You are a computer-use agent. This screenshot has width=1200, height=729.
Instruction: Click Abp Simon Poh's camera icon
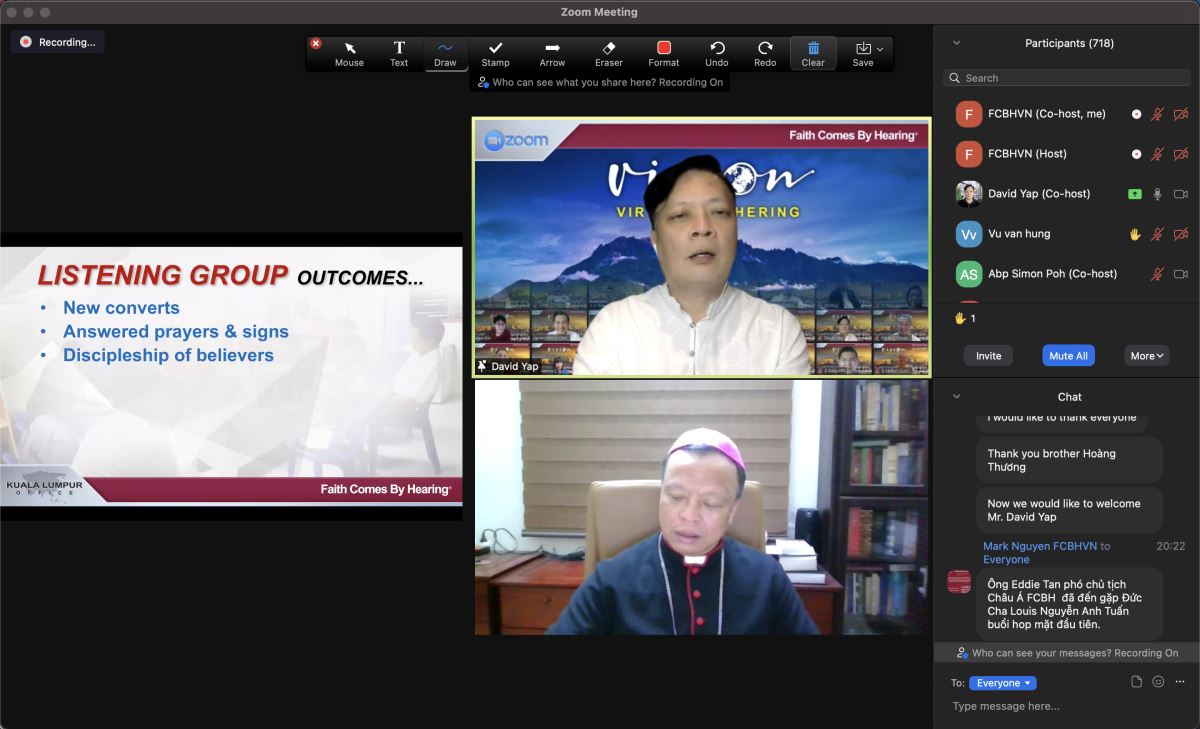1181,274
